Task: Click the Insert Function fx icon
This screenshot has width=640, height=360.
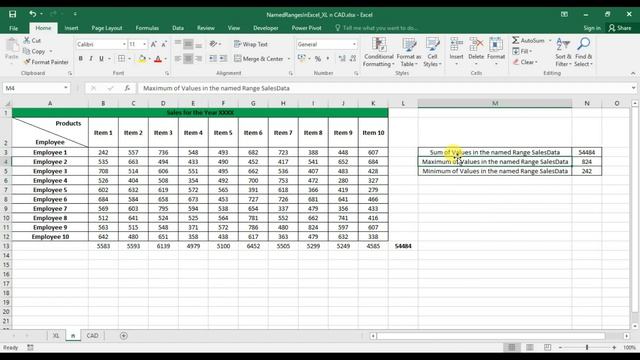Action: tap(127, 88)
